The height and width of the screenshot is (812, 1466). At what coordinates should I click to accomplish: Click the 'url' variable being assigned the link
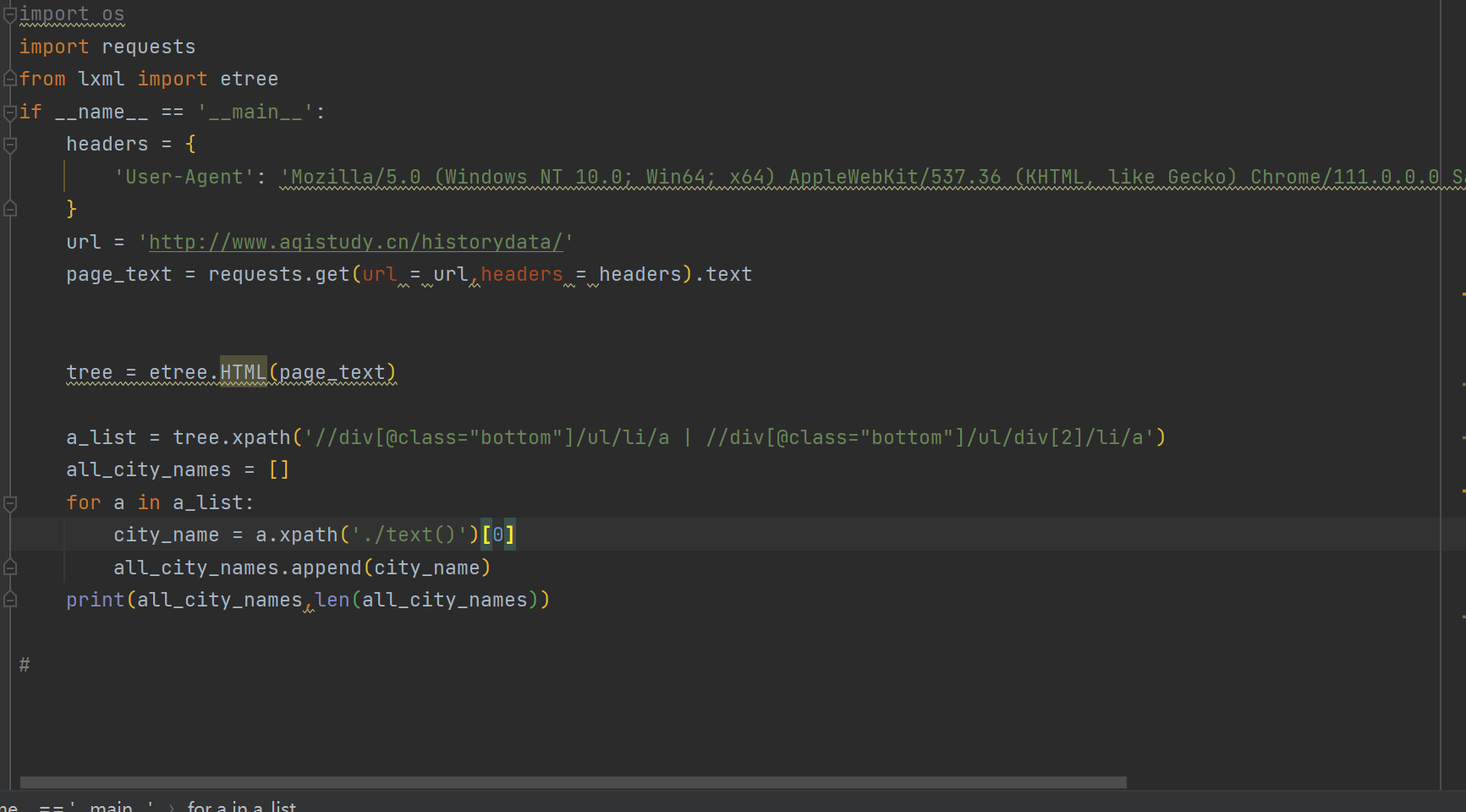click(x=84, y=242)
